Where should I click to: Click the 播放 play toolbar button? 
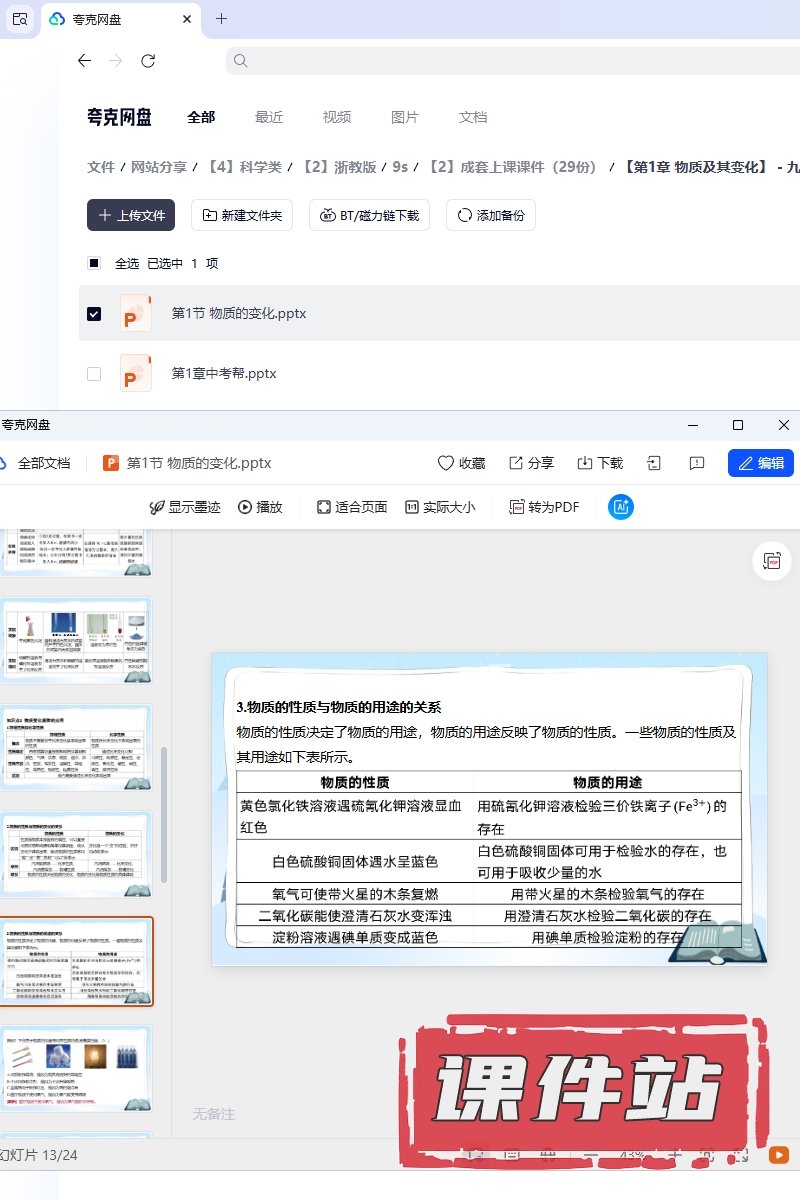point(260,507)
